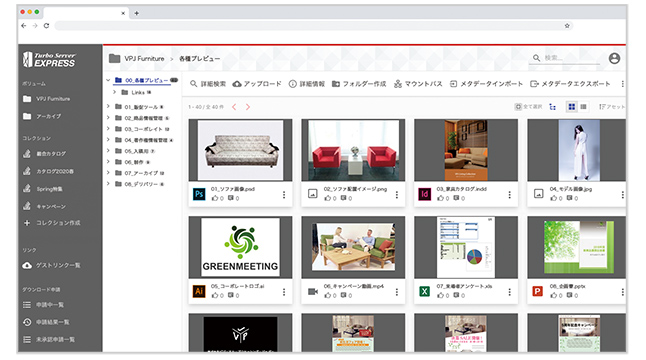Viewport: 646px width, 360px height.
Task: Bookmark the page with the star icon
Action: pyautogui.click(x=567, y=26)
